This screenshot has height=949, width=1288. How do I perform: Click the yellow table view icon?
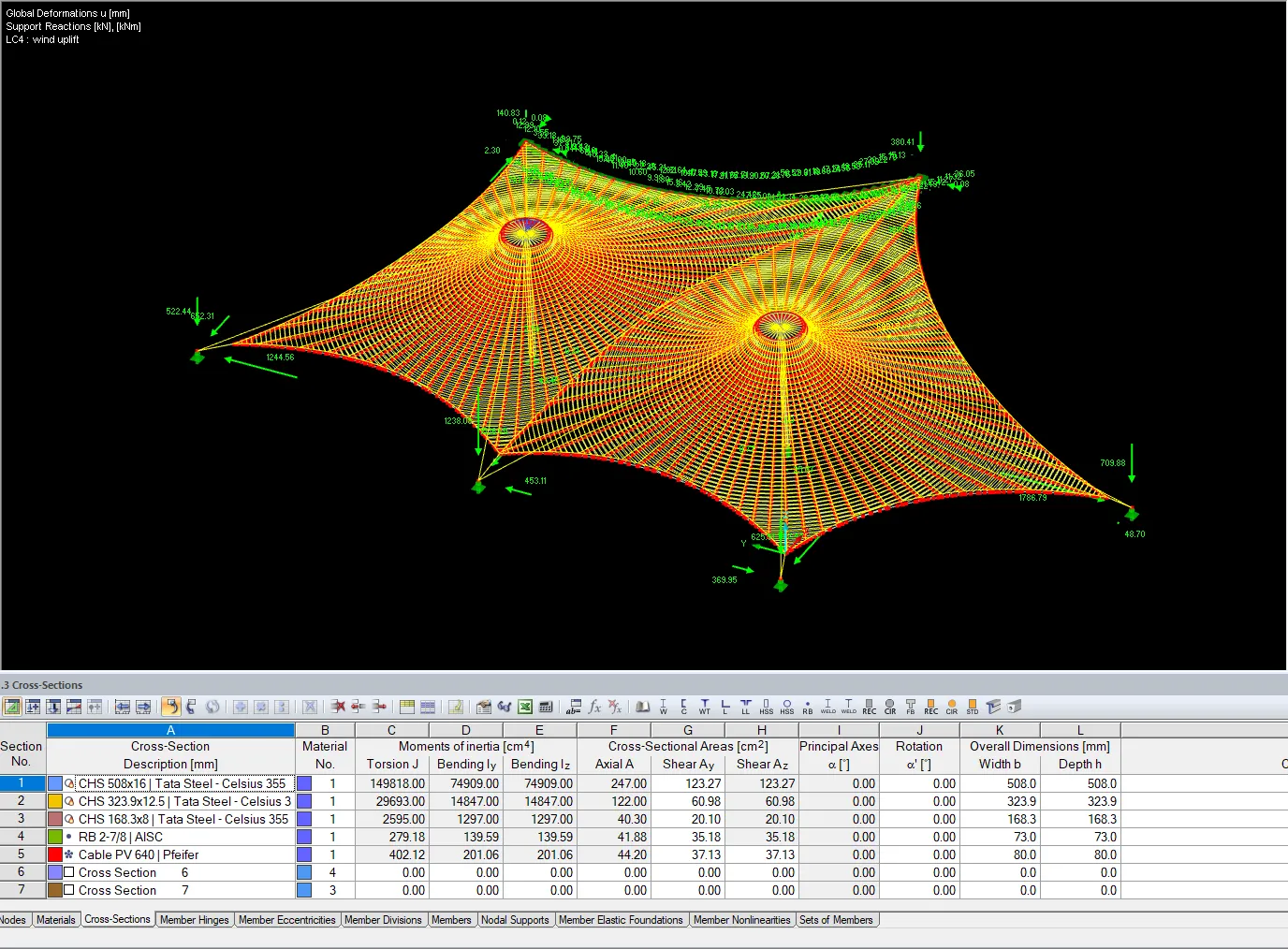(407, 707)
